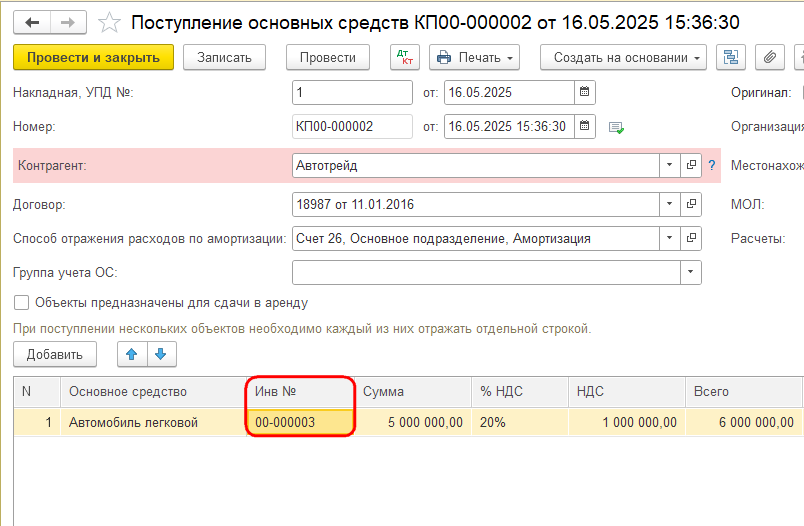804x526 pixels.
Task: Expand the Договор dropdown list
Action: coord(669,204)
